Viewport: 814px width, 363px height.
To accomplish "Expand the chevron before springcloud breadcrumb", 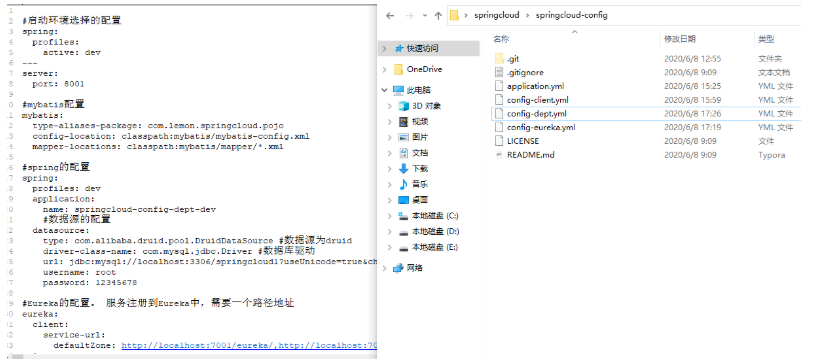I will pyautogui.click(x=466, y=16).
